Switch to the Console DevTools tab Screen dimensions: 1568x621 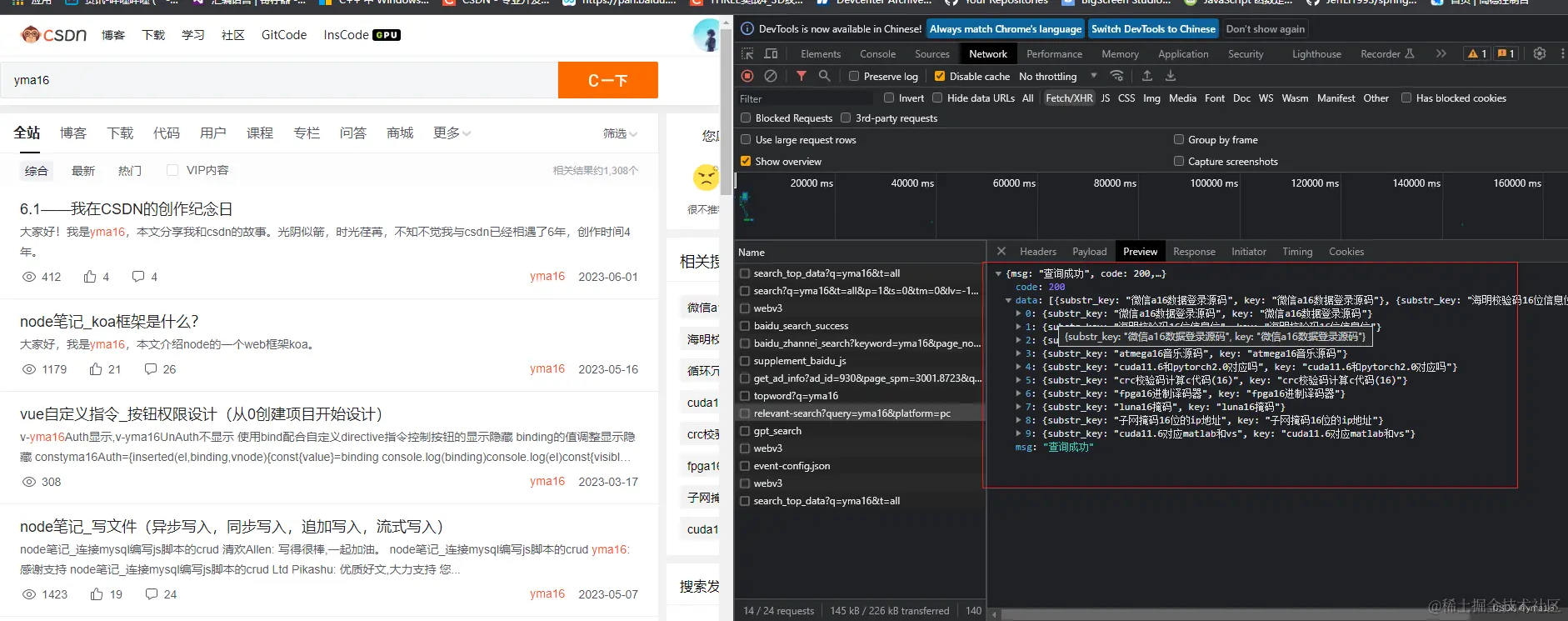click(x=878, y=53)
